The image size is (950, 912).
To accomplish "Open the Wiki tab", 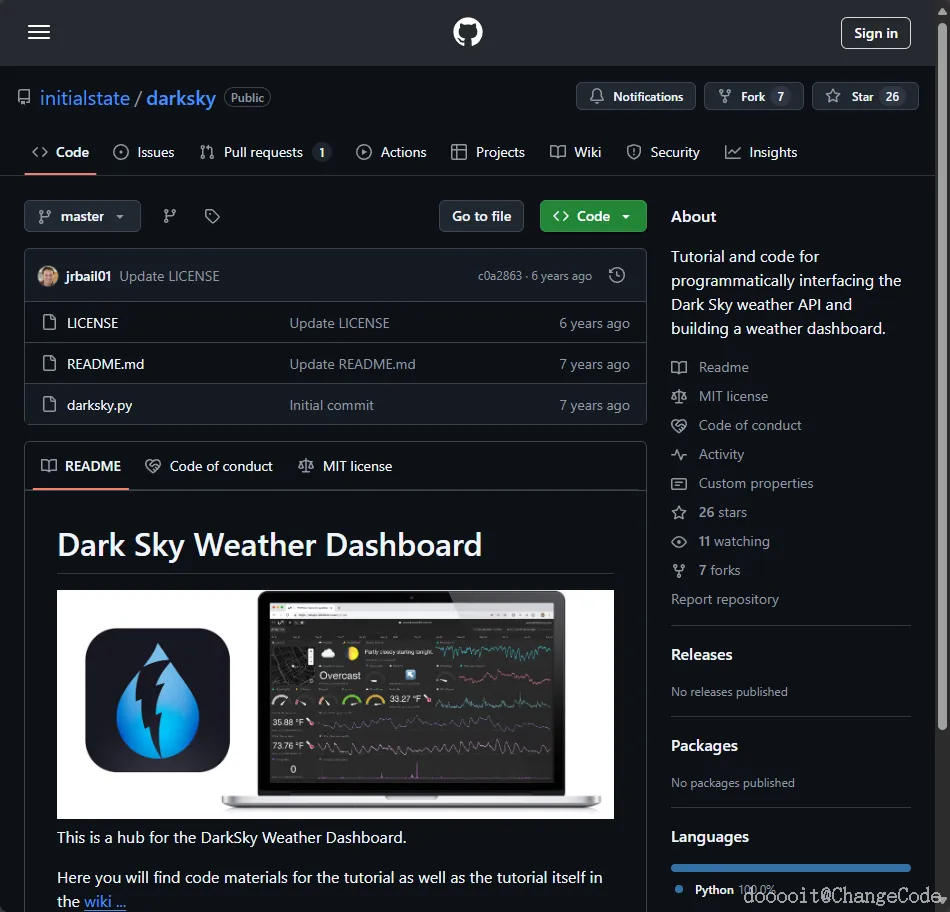I will [x=575, y=152].
